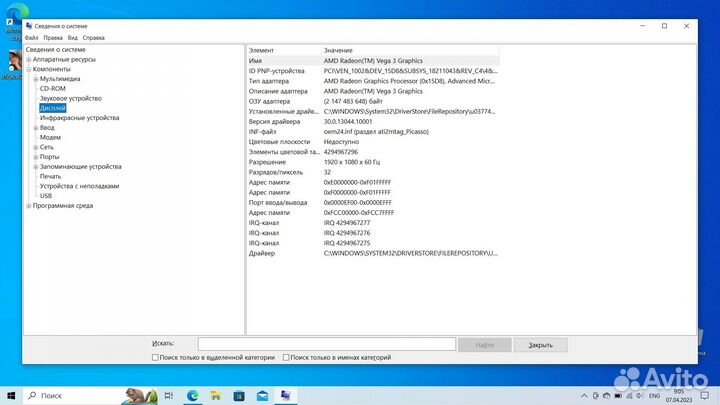Expand the Аппаратные ресурсы tree node
Screen dimensions: 720x405
click(x=28, y=59)
